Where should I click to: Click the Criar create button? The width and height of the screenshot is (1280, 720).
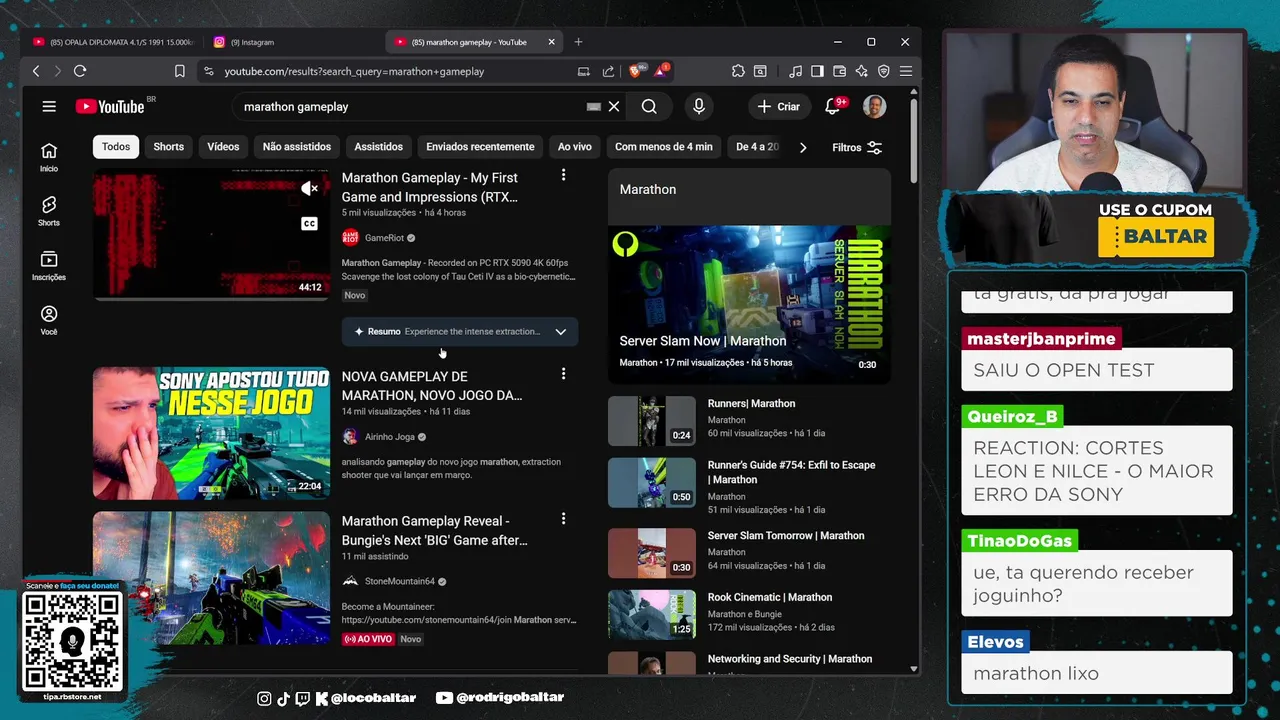779,106
